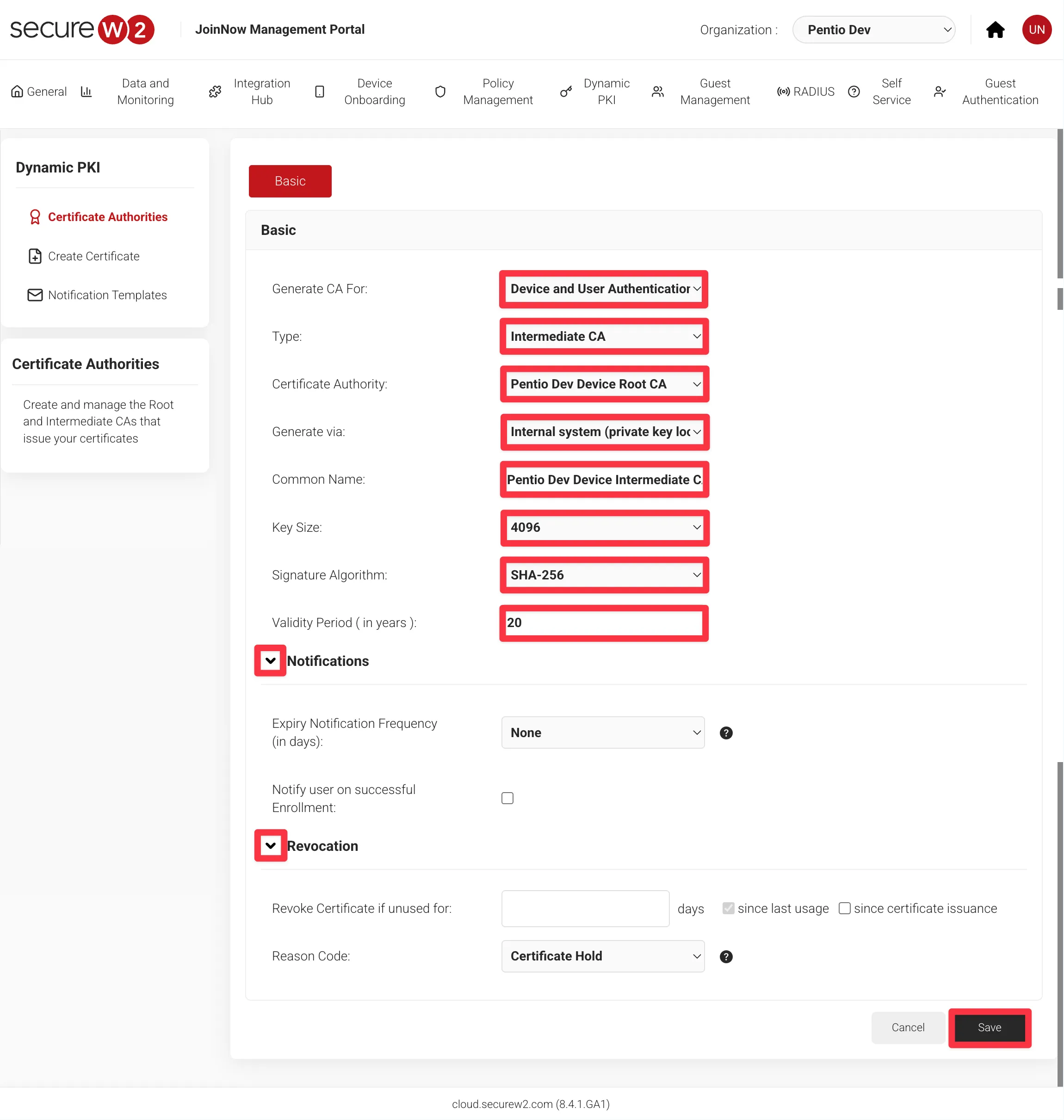Click the Device Onboarding device icon
Image resolution: width=1064 pixels, height=1120 pixels.
click(x=320, y=91)
